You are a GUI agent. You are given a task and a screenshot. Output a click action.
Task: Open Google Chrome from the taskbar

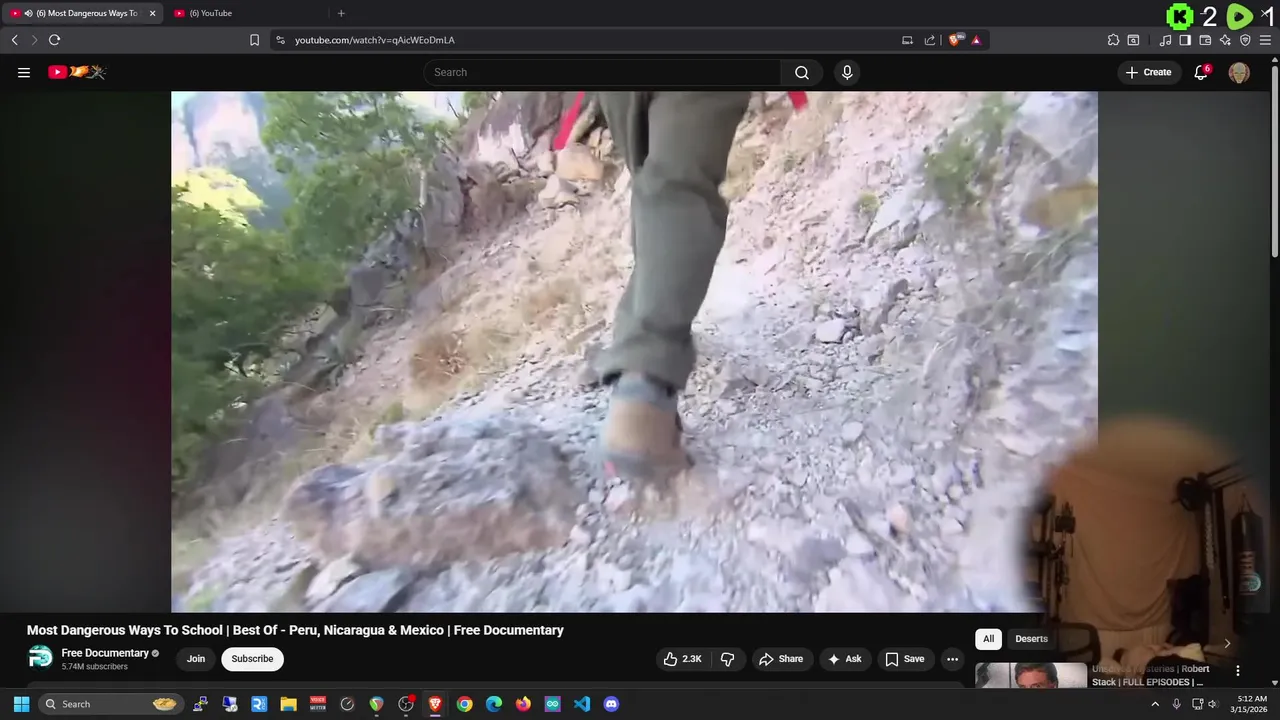(465, 704)
